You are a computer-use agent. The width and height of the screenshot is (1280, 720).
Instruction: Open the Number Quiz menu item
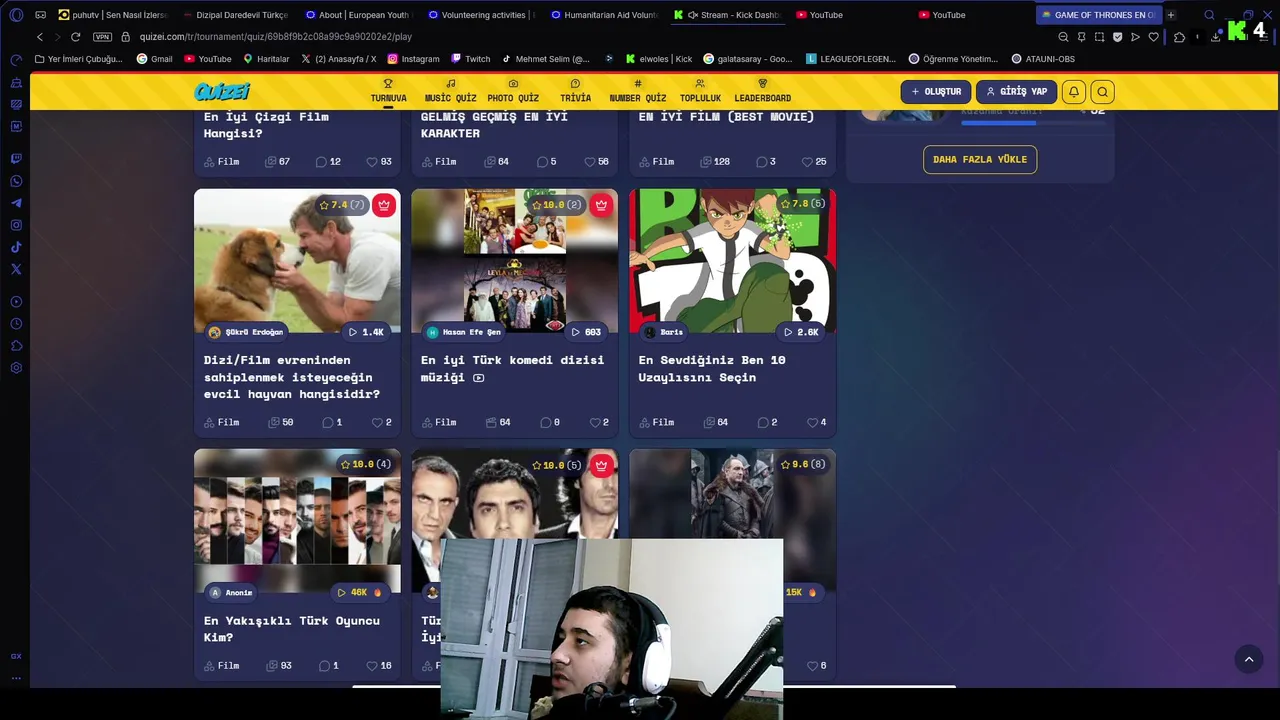pos(637,91)
